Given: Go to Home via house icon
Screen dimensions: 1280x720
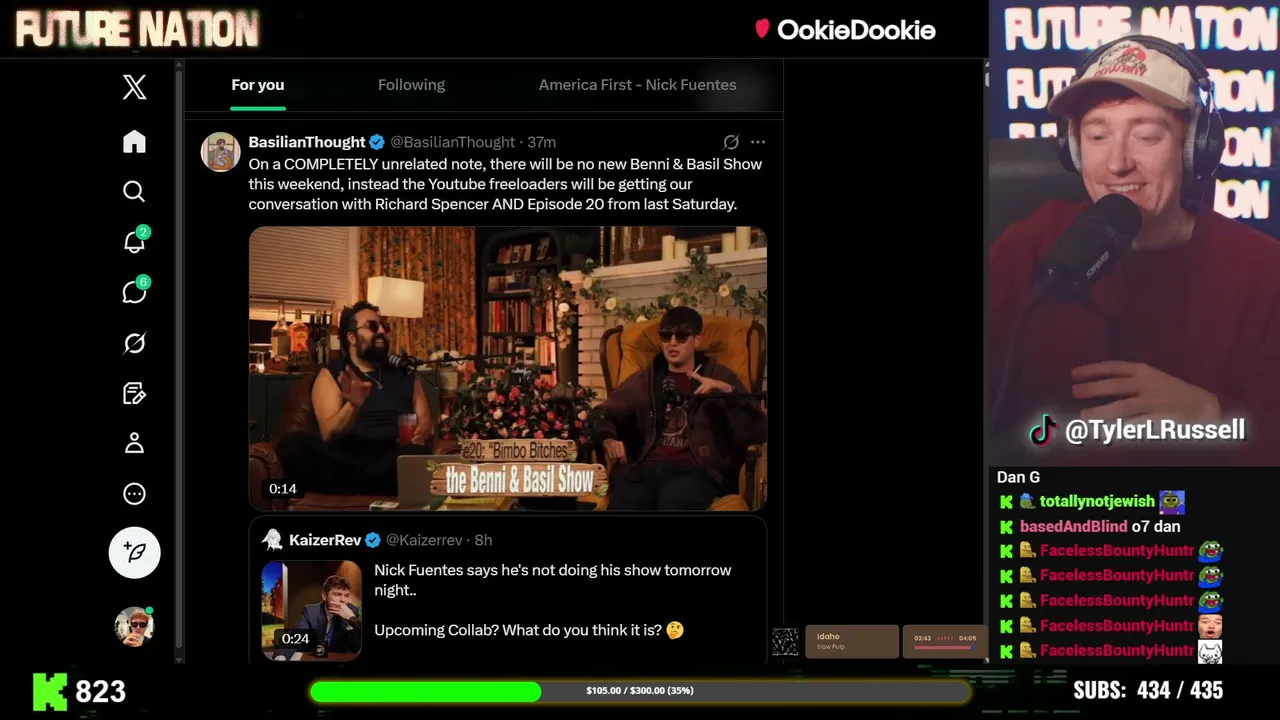Looking at the screenshot, I should tap(134, 141).
